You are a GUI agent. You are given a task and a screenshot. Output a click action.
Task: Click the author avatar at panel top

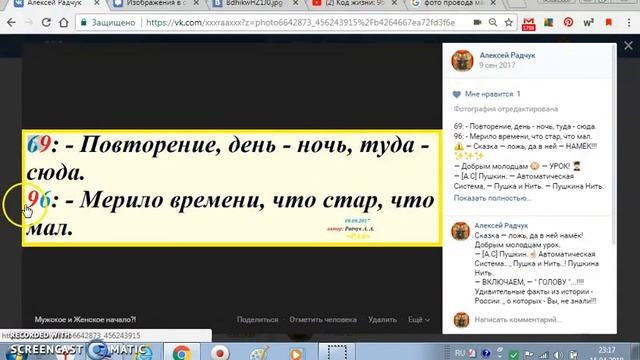pyautogui.click(x=462, y=60)
